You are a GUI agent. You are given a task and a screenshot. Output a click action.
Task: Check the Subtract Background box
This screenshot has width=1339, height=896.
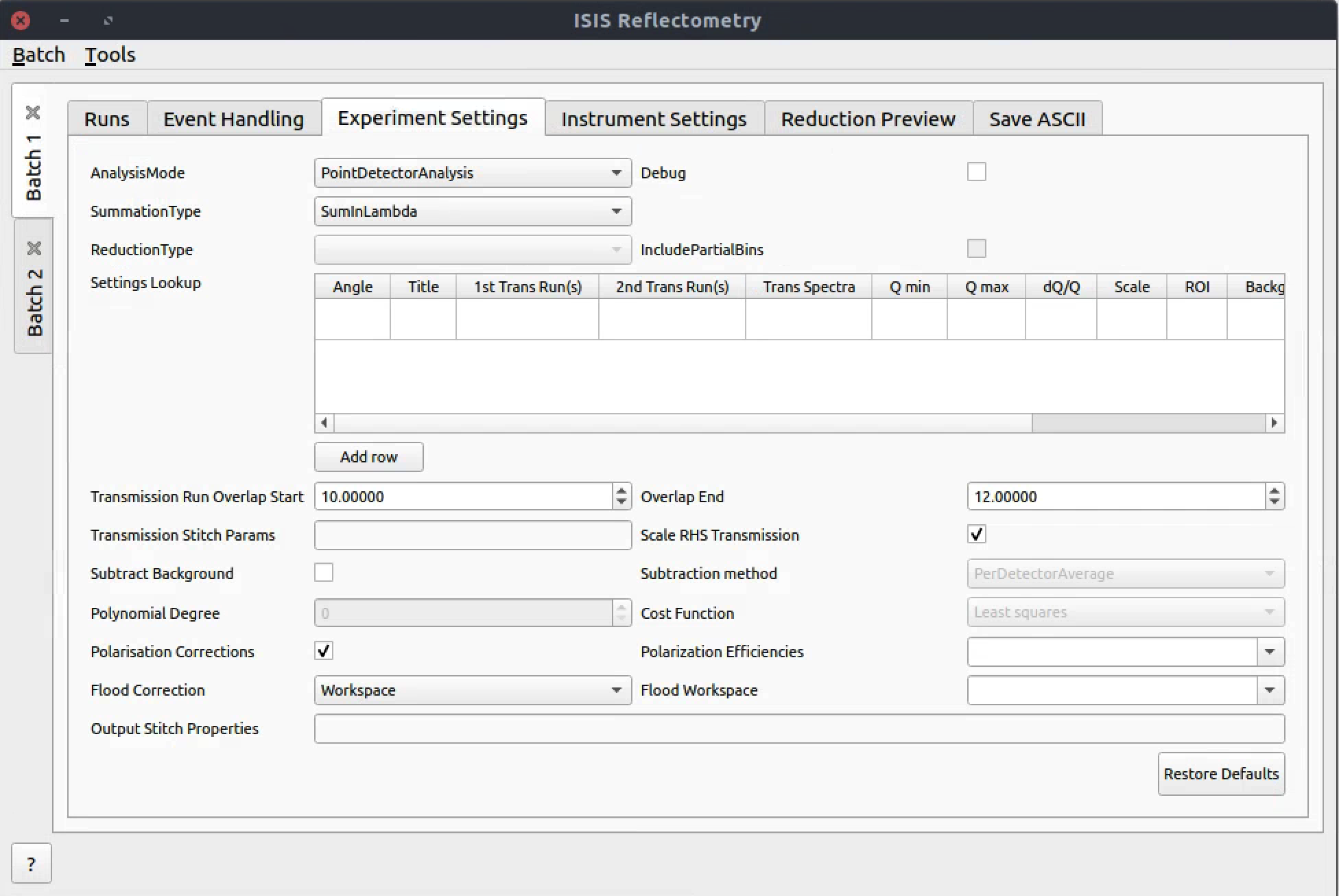(324, 573)
